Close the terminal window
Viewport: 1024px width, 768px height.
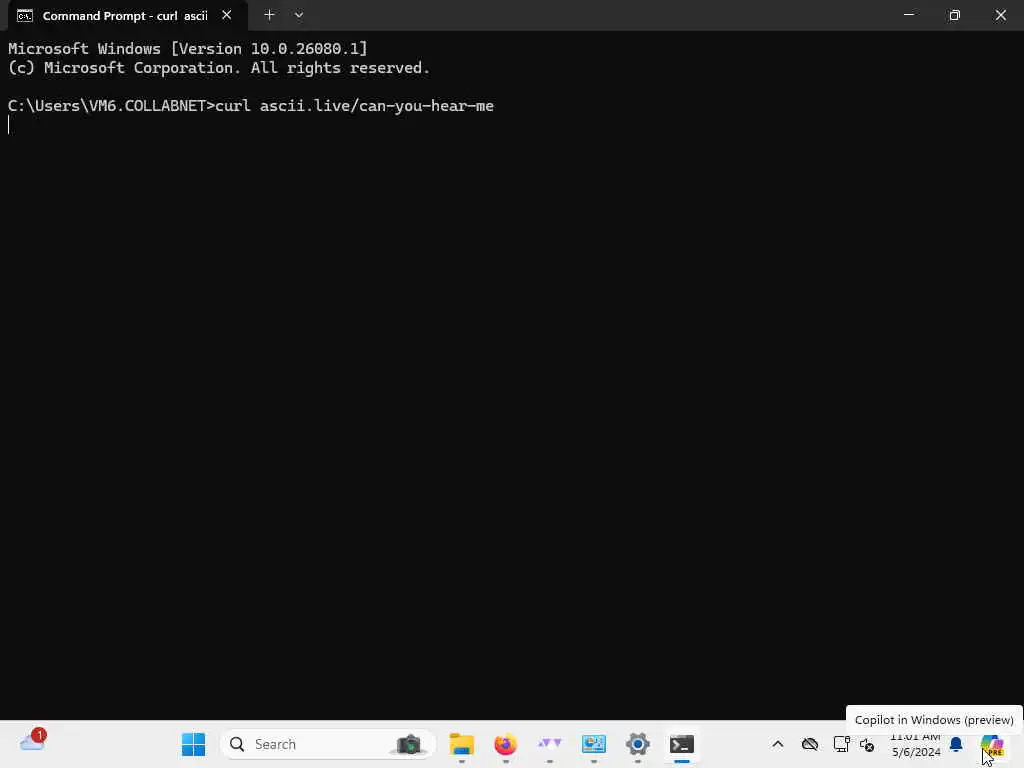[1000, 14]
